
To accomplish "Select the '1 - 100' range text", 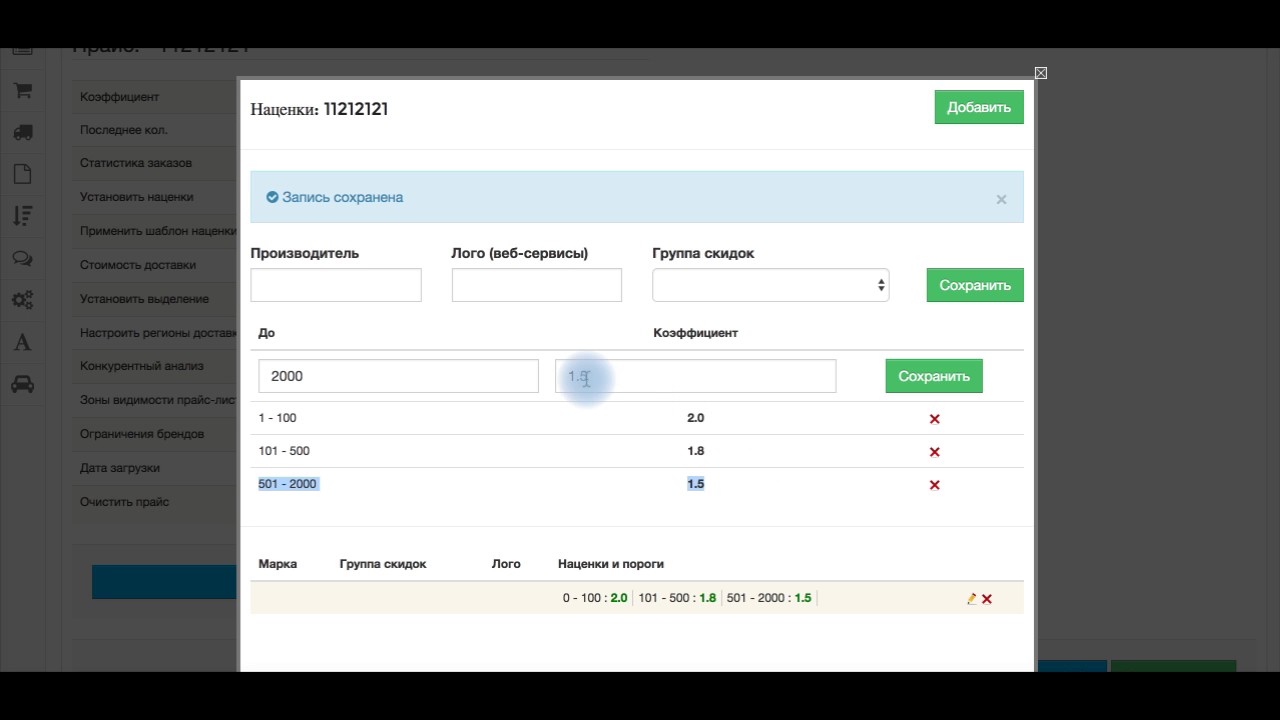I will click(277, 418).
